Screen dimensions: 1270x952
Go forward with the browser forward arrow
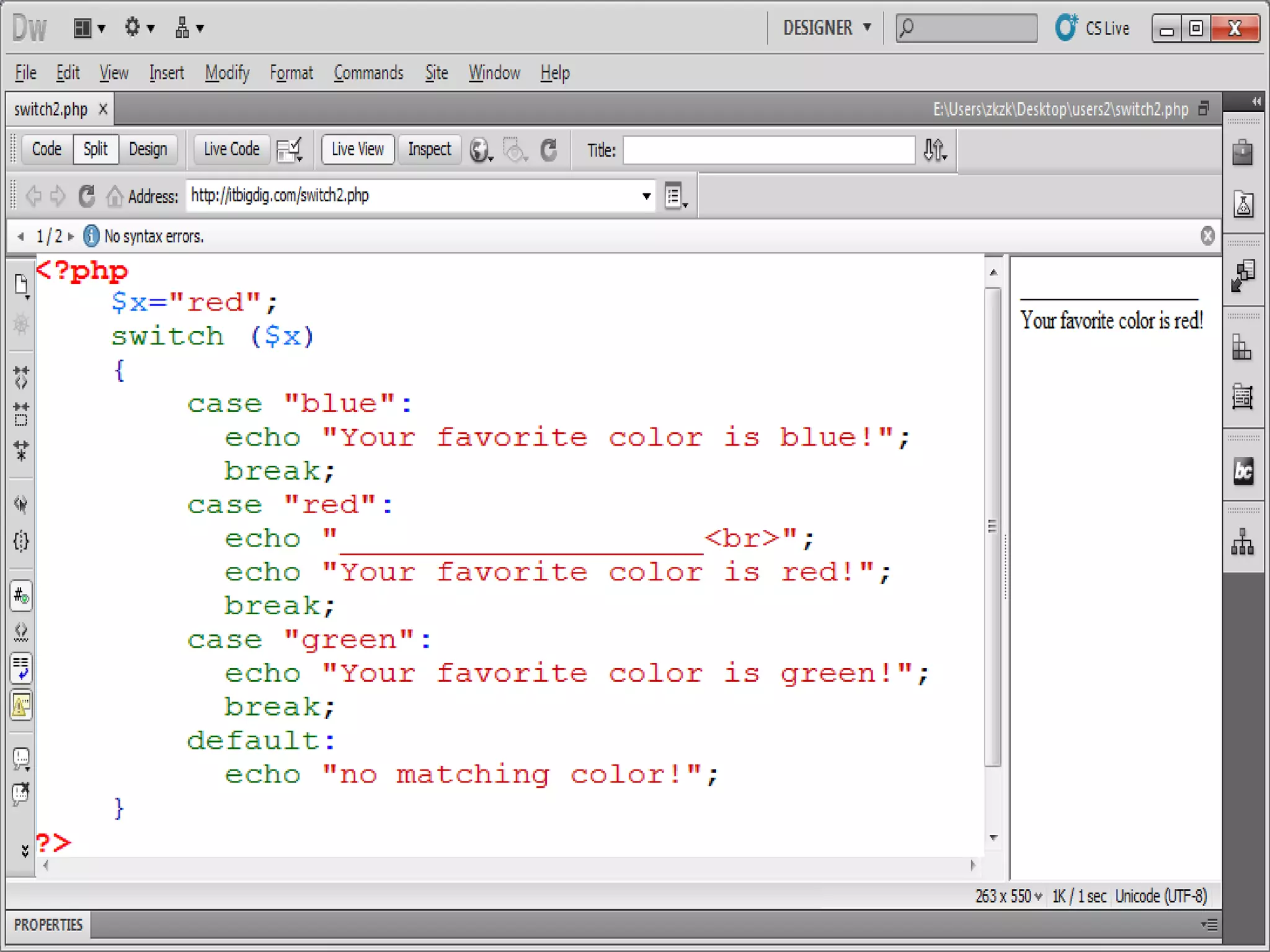click(58, 196)
